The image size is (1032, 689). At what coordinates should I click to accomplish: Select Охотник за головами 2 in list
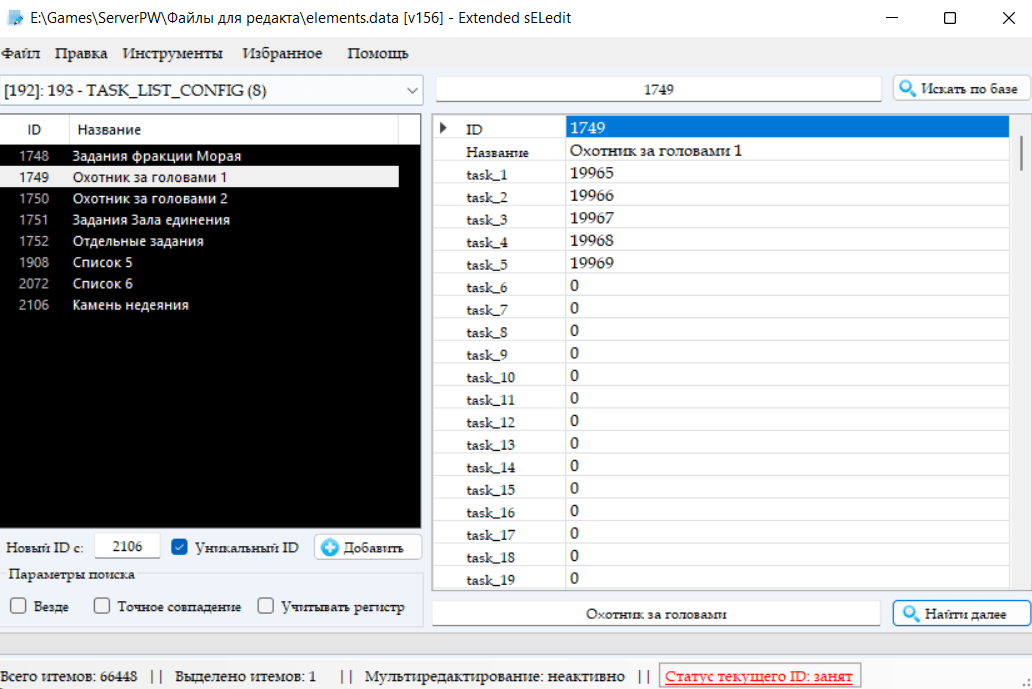tap(150, 198)
